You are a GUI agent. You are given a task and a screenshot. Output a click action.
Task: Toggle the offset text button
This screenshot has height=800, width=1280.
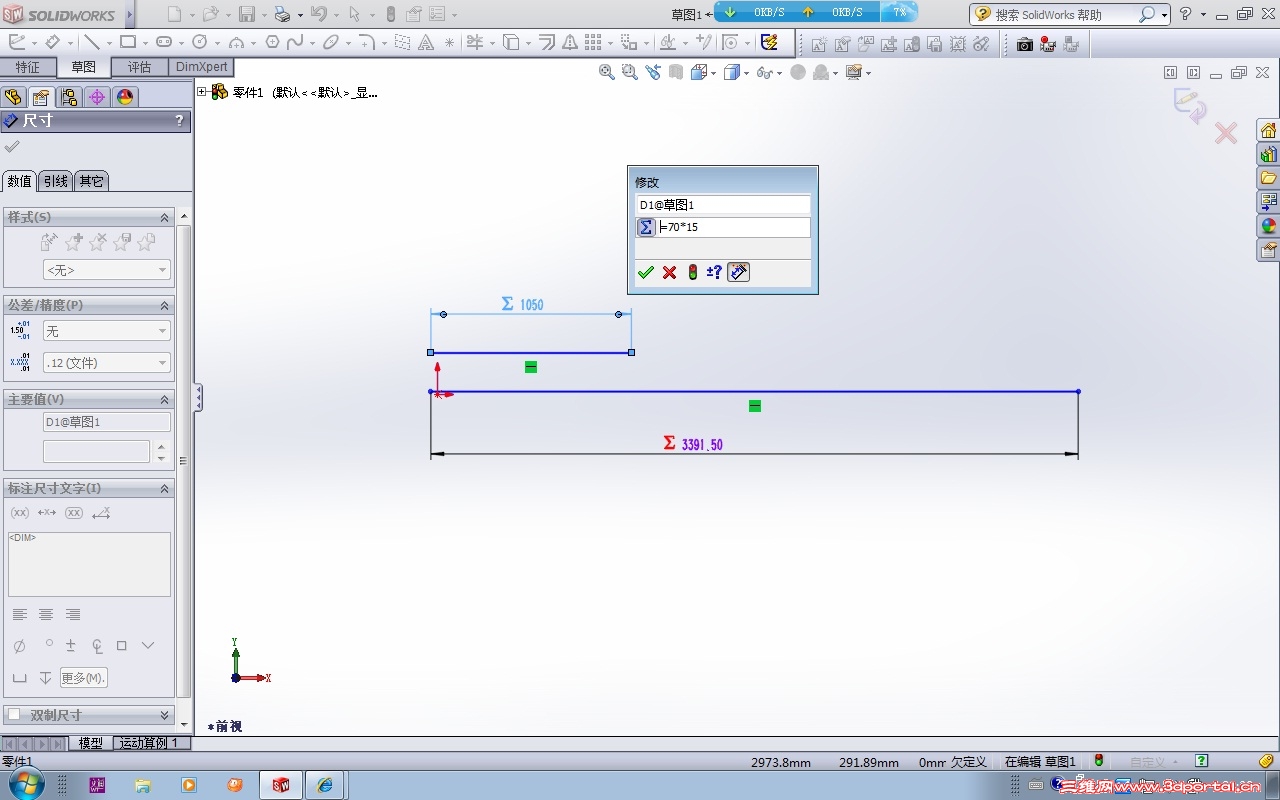point(101,513)
